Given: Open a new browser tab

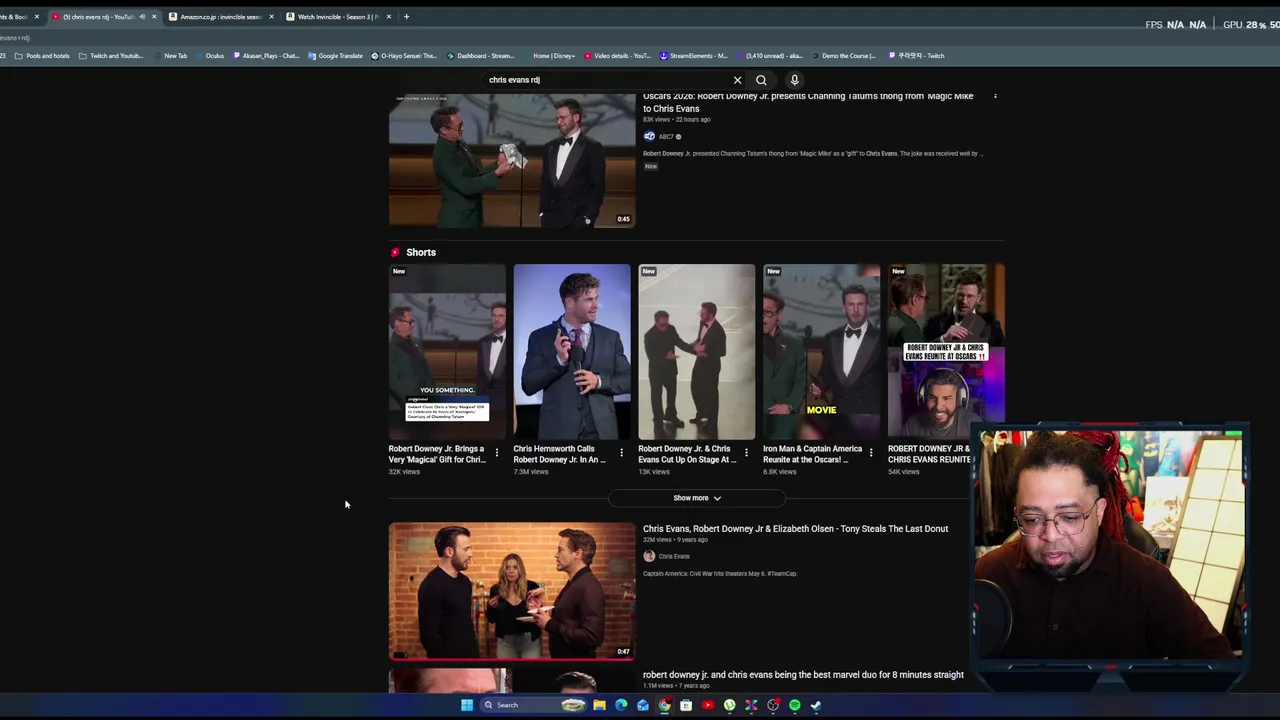Looking at the screenshot, I should pos(406,17).
